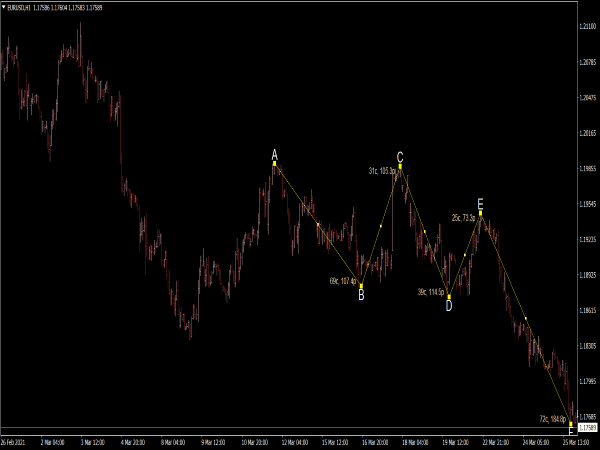Open the chart menu arrow beside EURUSD,H1
The image size is (600, 450).
click(x=3, y=7)
